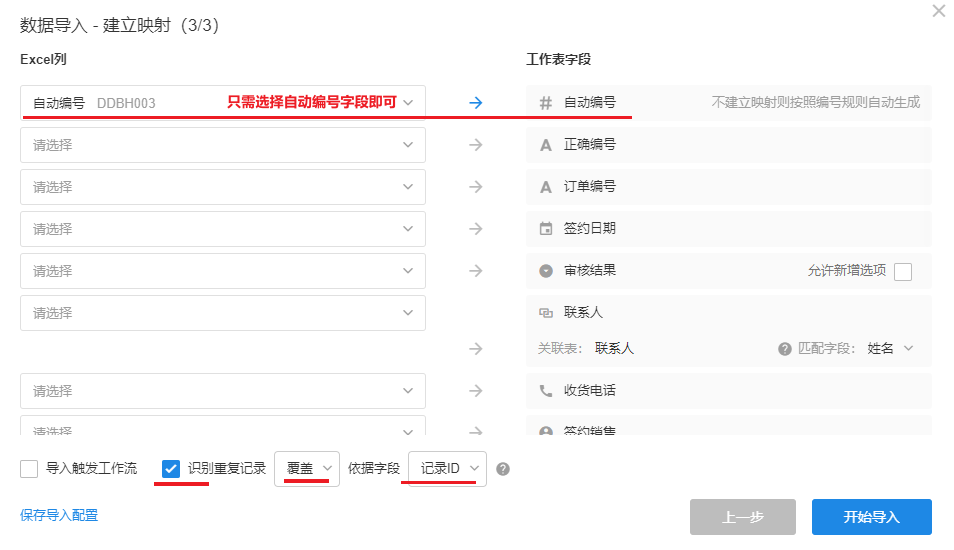Click the text icon beside 订单编号
Viewport: 954px width, 550px height.
[x=546, y=187]
